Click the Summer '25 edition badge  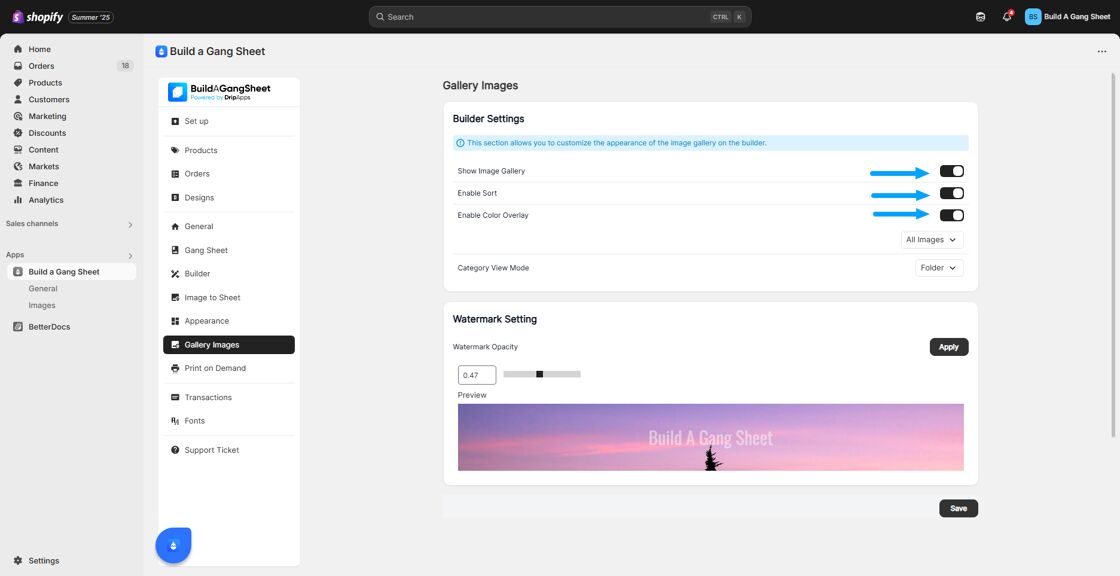pos(91,16)
